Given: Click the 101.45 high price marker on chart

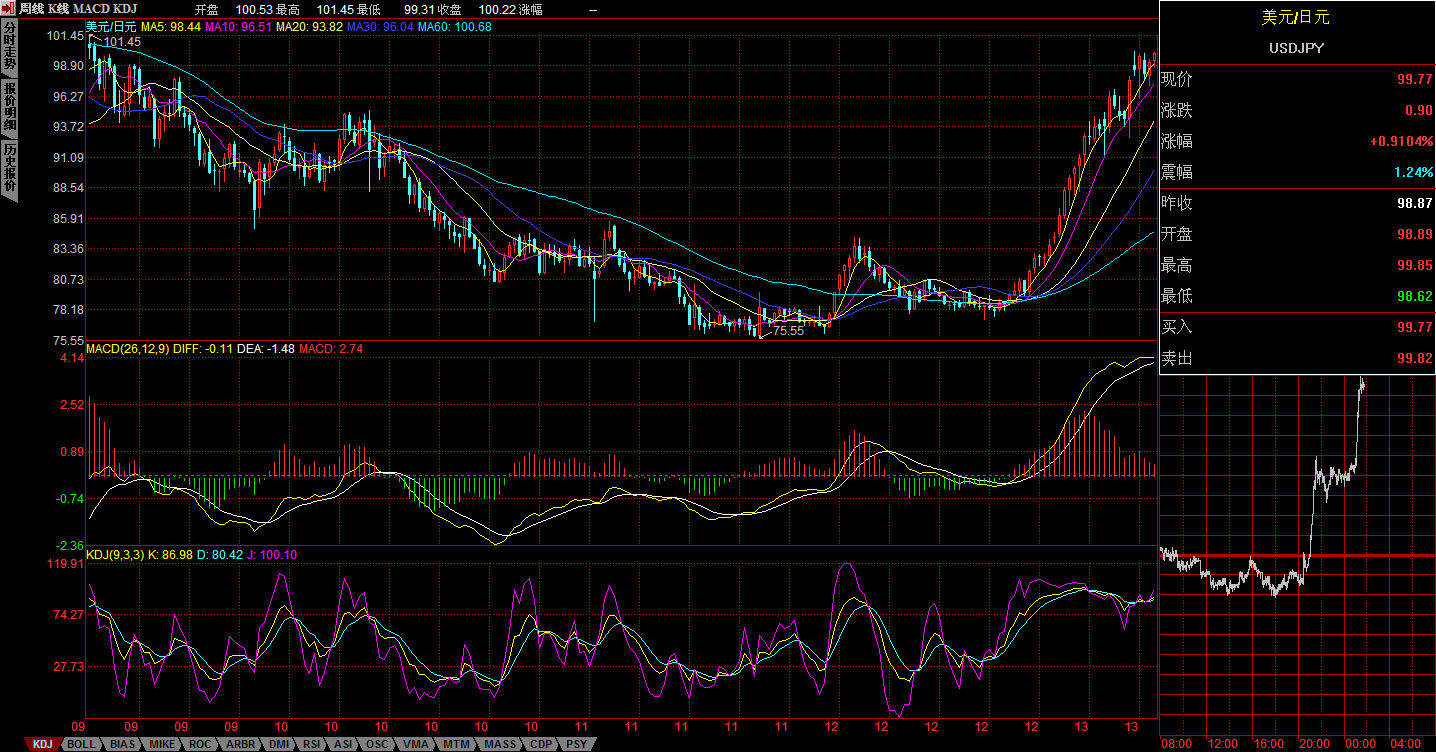Looking at the screenshot, I should coord(122,42).
